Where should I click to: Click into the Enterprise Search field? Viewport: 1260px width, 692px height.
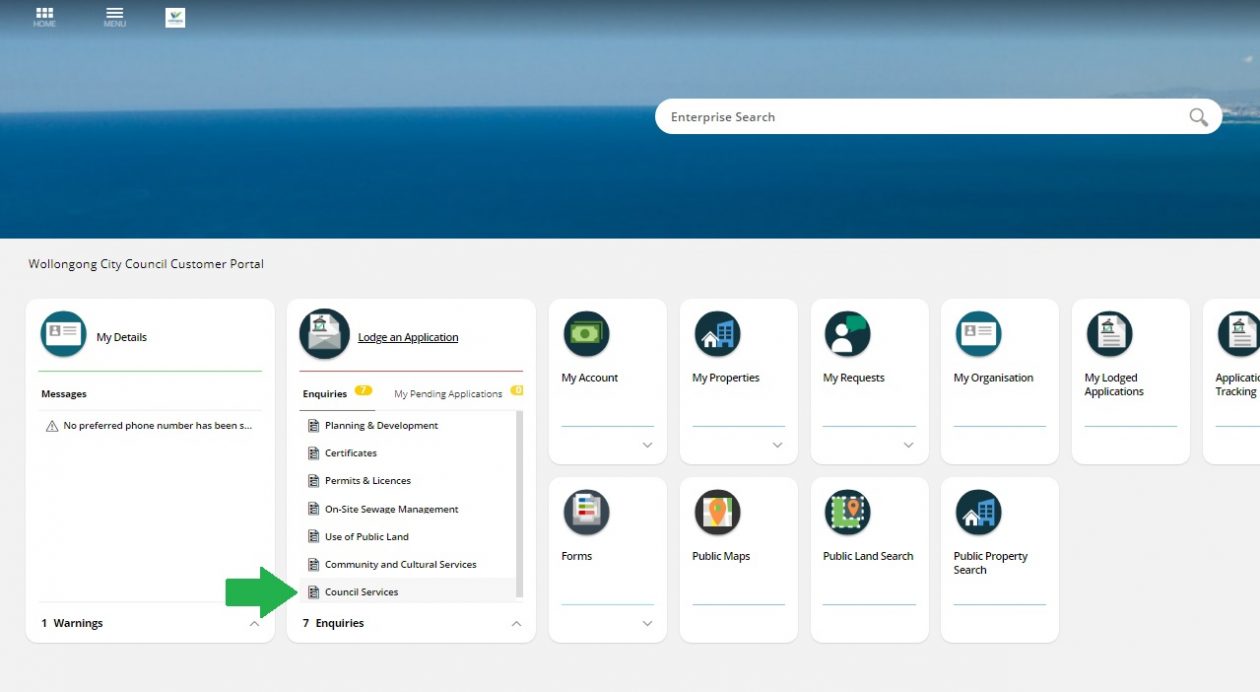coord(920,117)
